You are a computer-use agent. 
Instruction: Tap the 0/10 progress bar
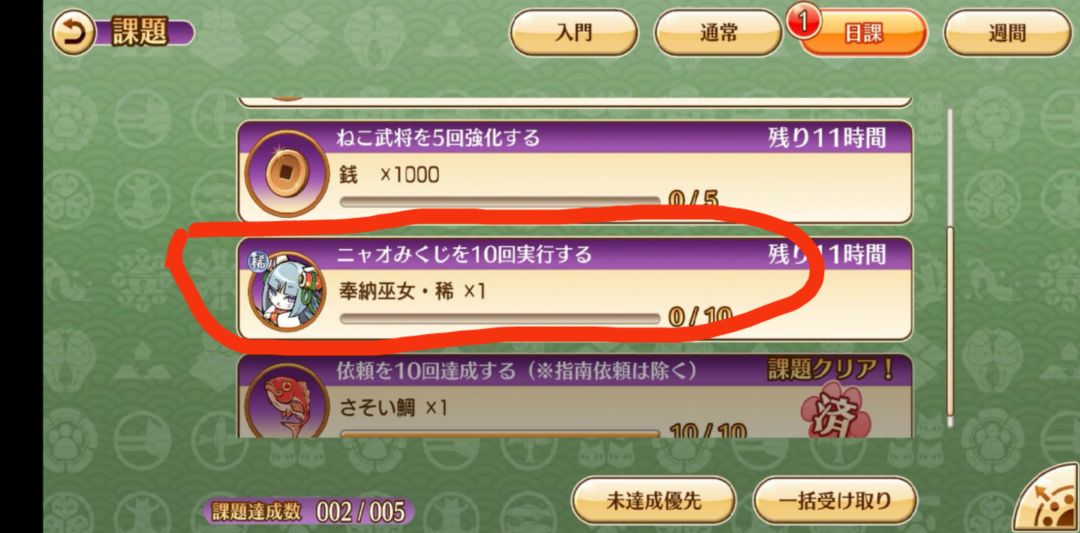point(499,318)
